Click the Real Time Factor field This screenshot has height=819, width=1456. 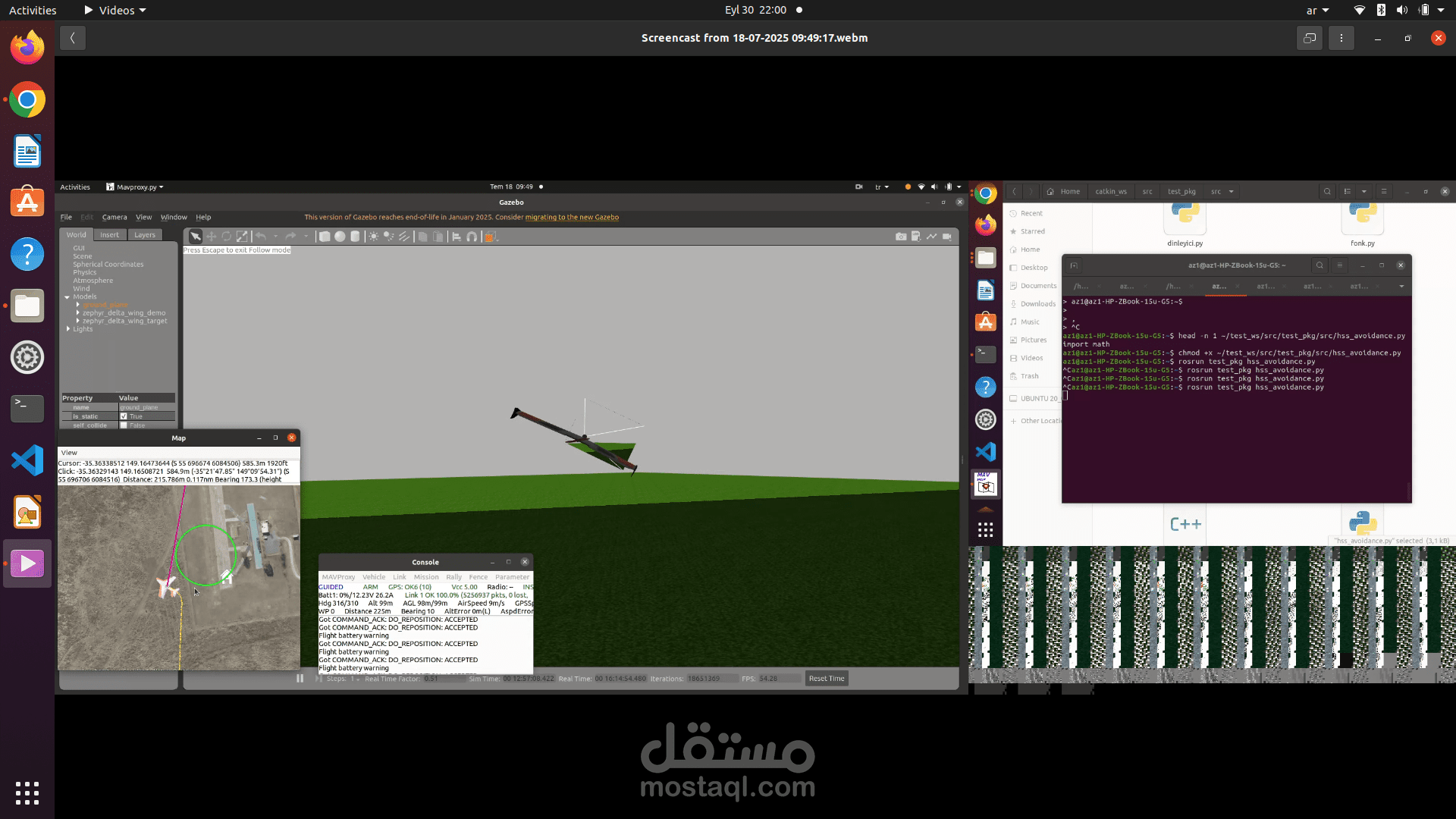pyautogui.click(x=444, y=679)
